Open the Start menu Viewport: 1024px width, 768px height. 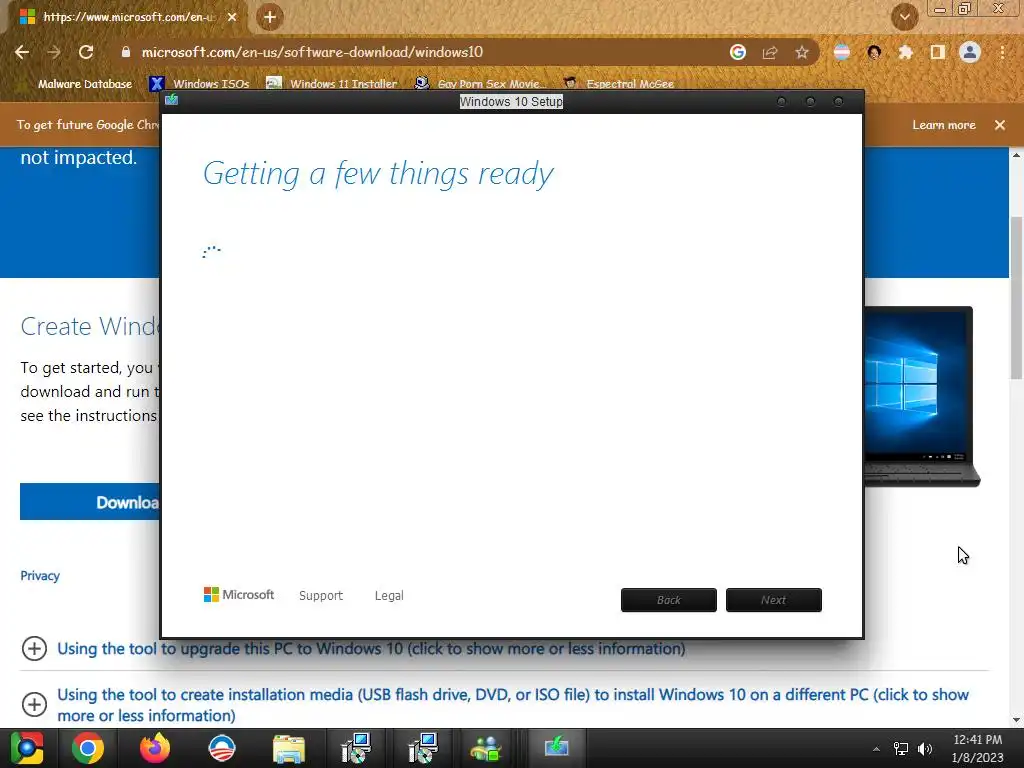pos(27,748)
